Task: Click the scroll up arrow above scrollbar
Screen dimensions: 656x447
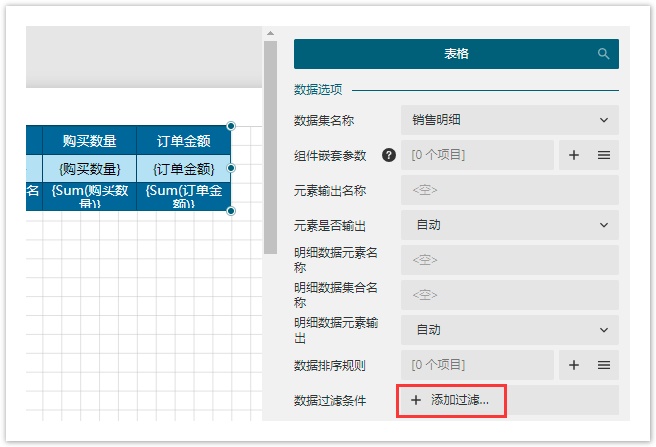Action: pyautogui.click(x=270, y=33)
